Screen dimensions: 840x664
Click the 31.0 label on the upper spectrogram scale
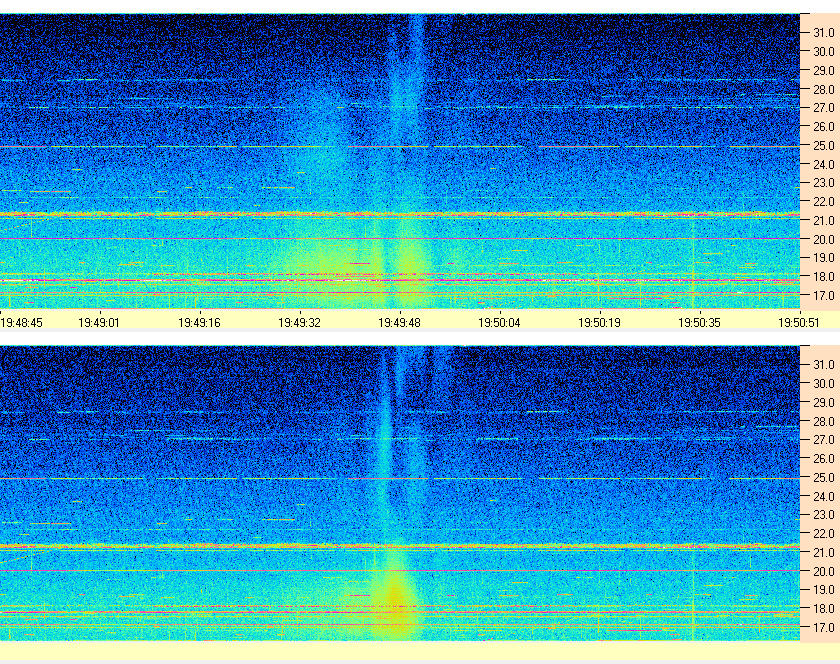[824, 33]
